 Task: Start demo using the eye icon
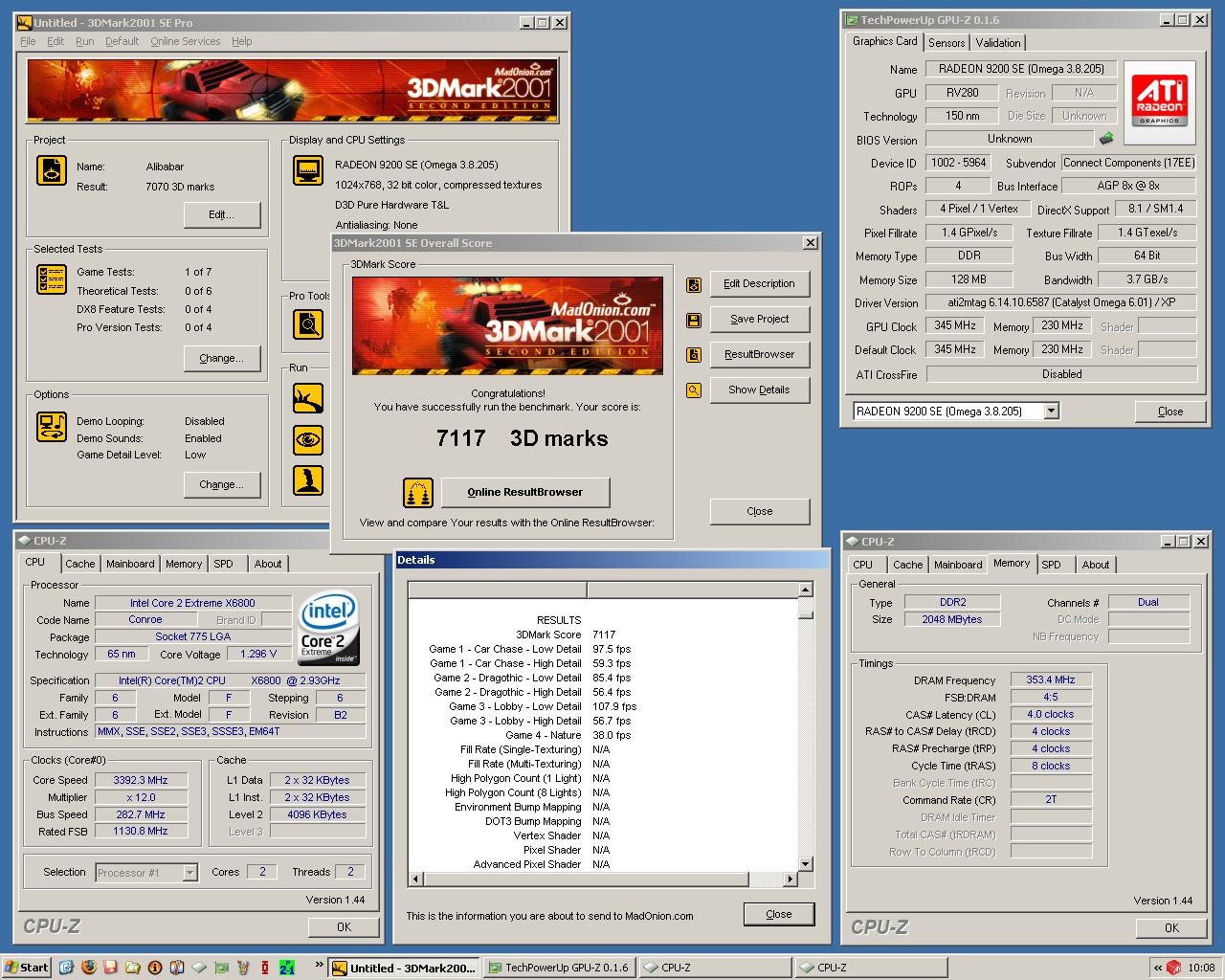click(308, 439)
